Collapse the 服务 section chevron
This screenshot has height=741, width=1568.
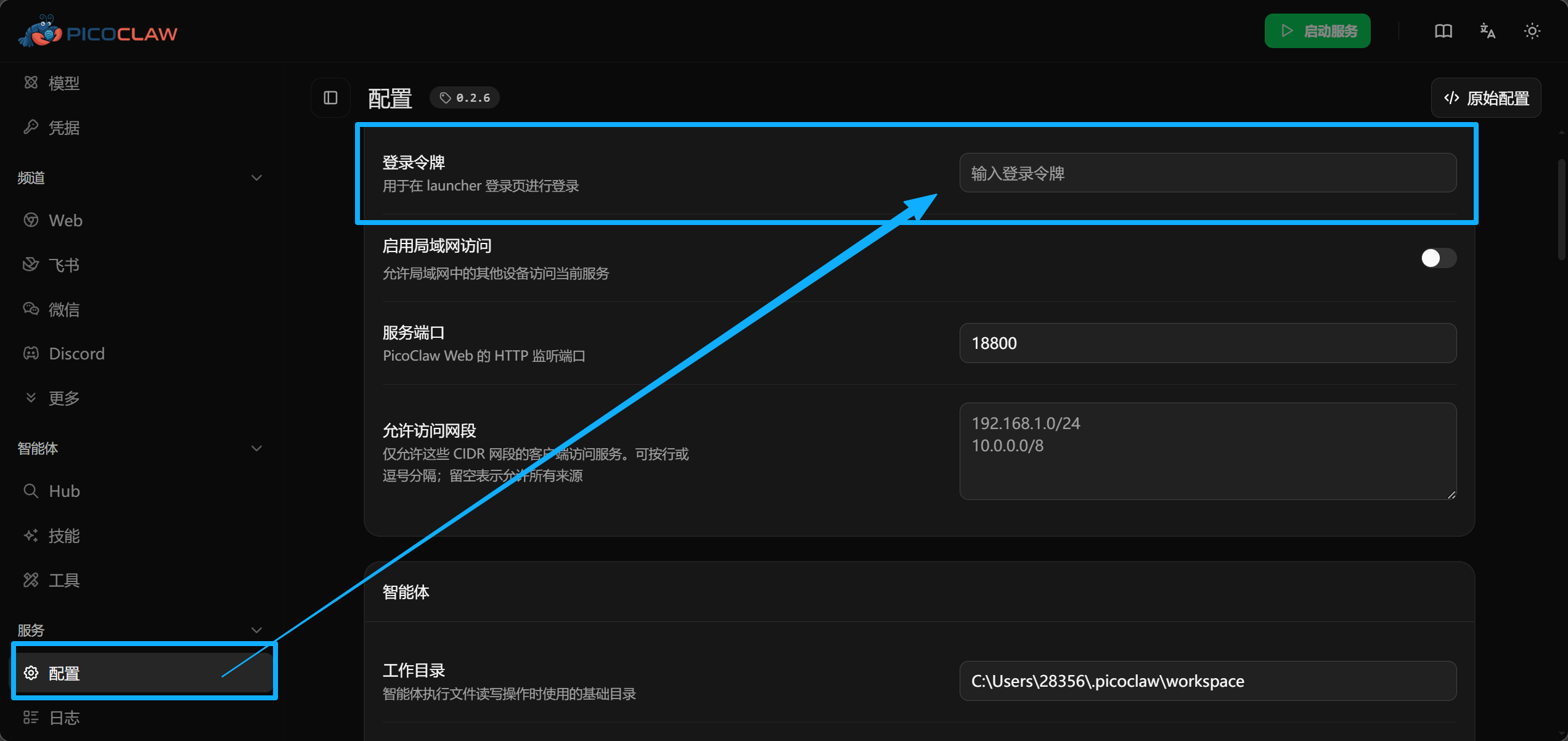256,630
